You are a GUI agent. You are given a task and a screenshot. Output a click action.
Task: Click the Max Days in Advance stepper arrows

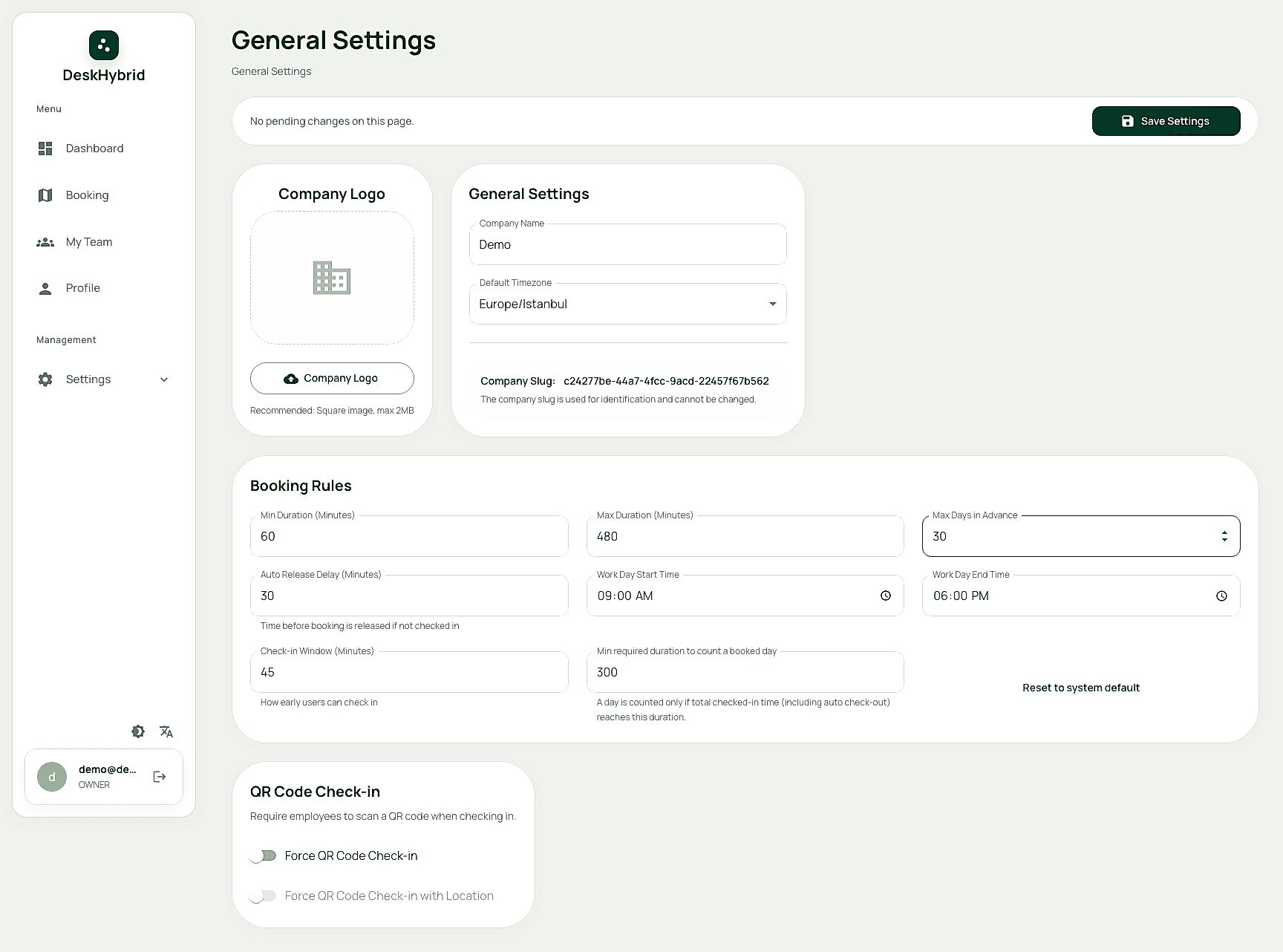pyautogui.click(x=1224, y=535)
